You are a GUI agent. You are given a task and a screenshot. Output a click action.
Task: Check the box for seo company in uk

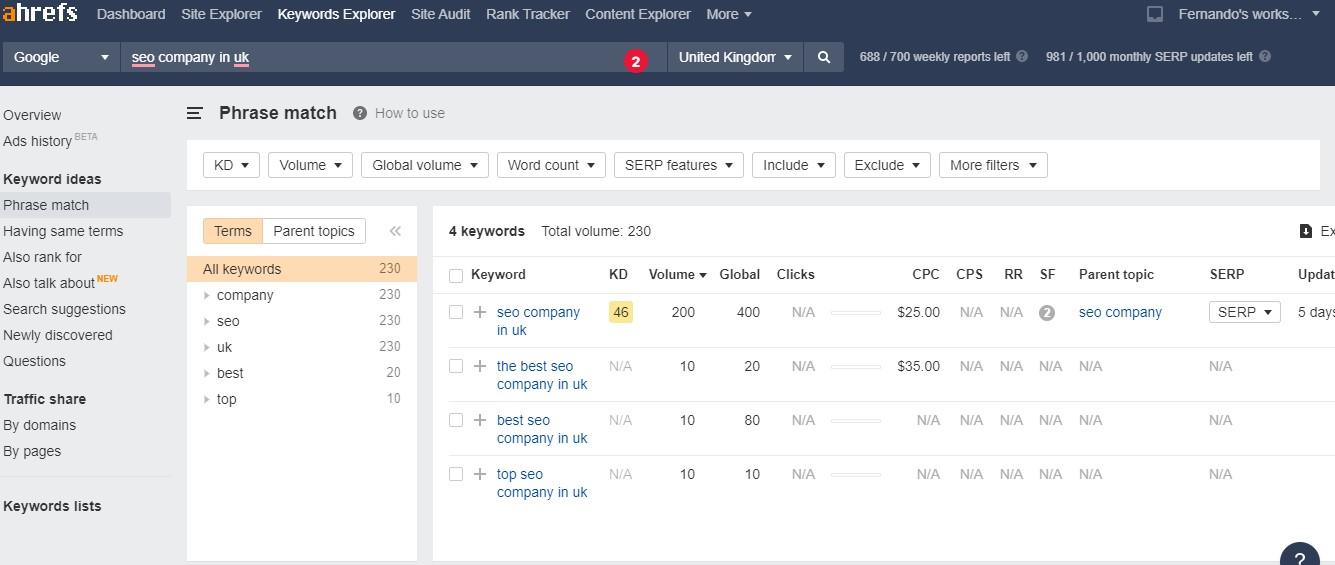pyautogui.click(x=456, y=312)
